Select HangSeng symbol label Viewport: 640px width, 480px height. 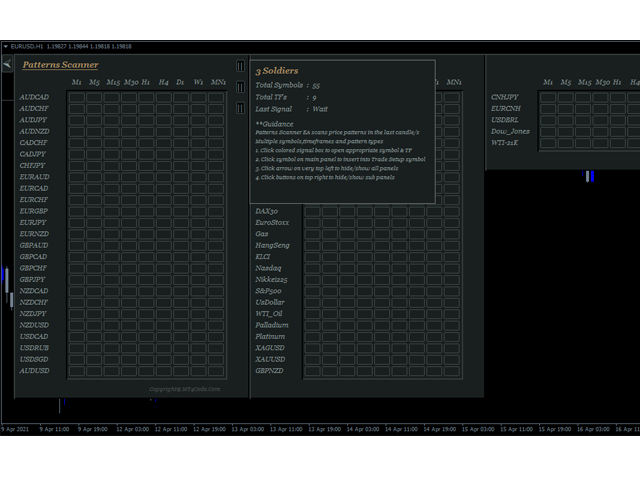coord(272,245)
